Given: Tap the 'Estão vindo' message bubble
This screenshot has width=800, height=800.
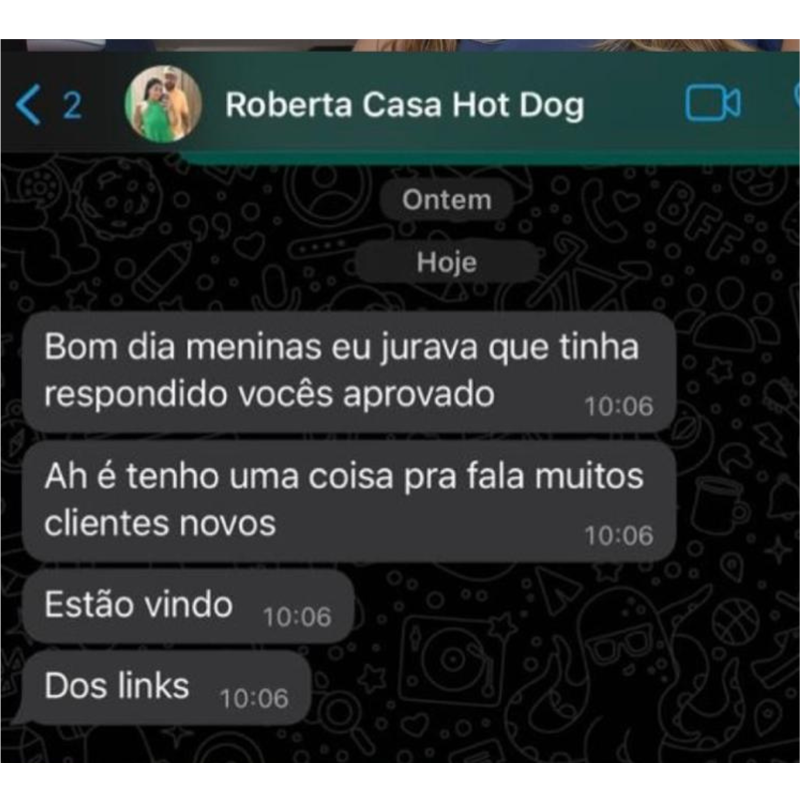Looking at the screenshot, I should click(188, 606).
